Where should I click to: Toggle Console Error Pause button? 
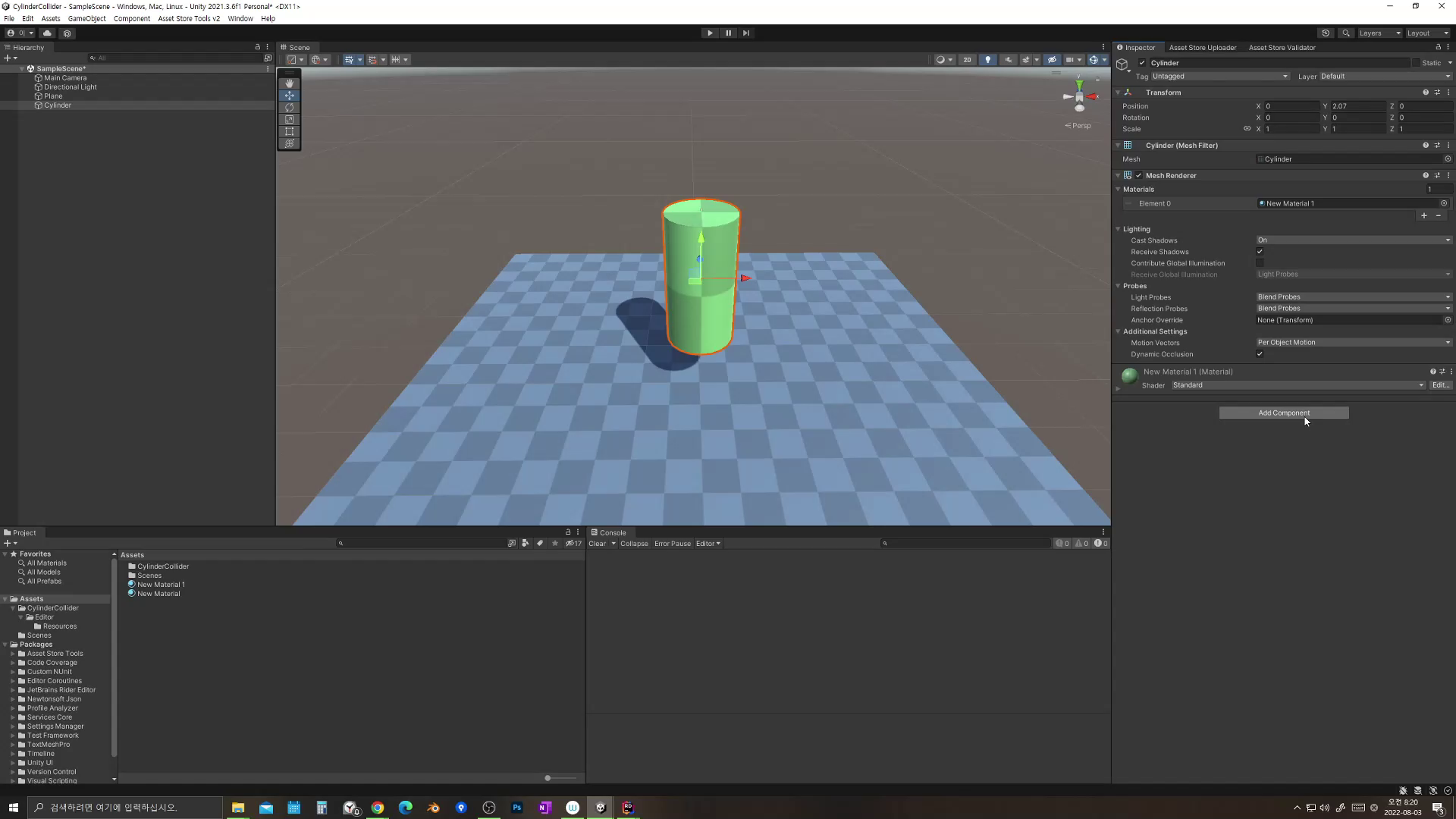pos(673,544)
